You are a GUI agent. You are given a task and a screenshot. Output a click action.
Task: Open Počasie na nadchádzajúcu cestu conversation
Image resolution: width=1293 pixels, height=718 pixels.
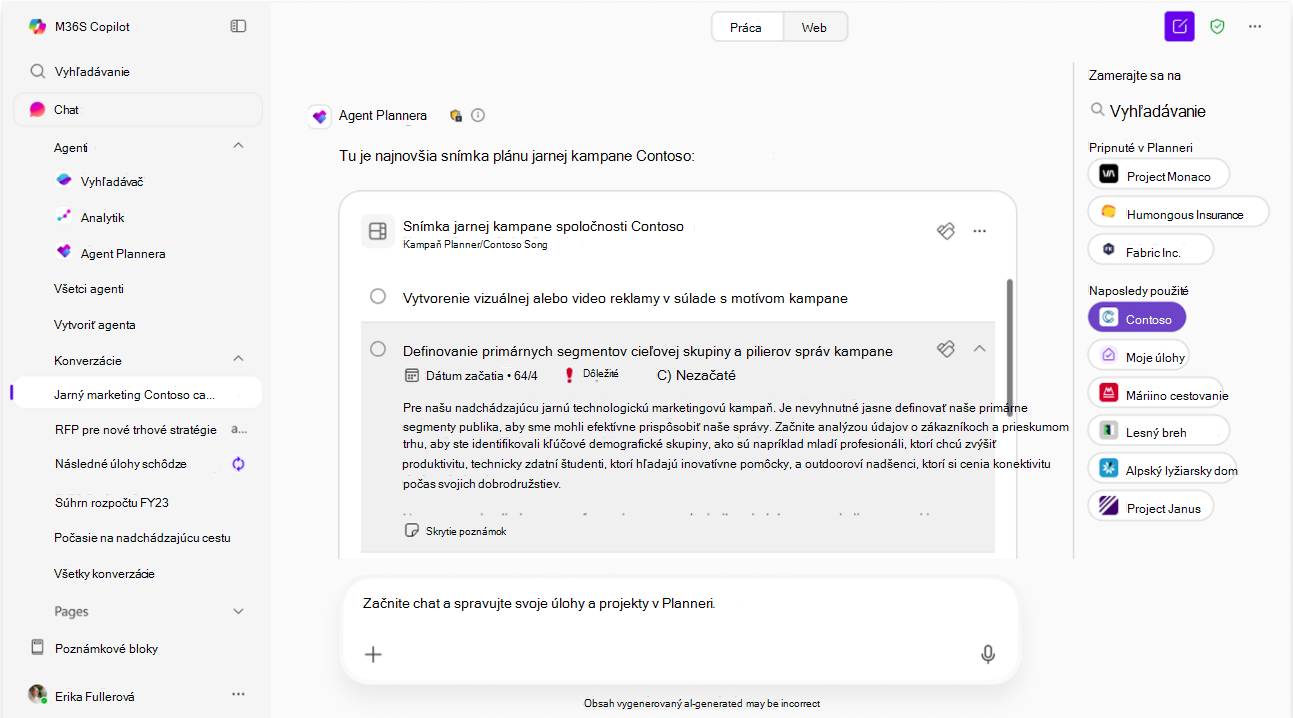[x=142, y=538]
